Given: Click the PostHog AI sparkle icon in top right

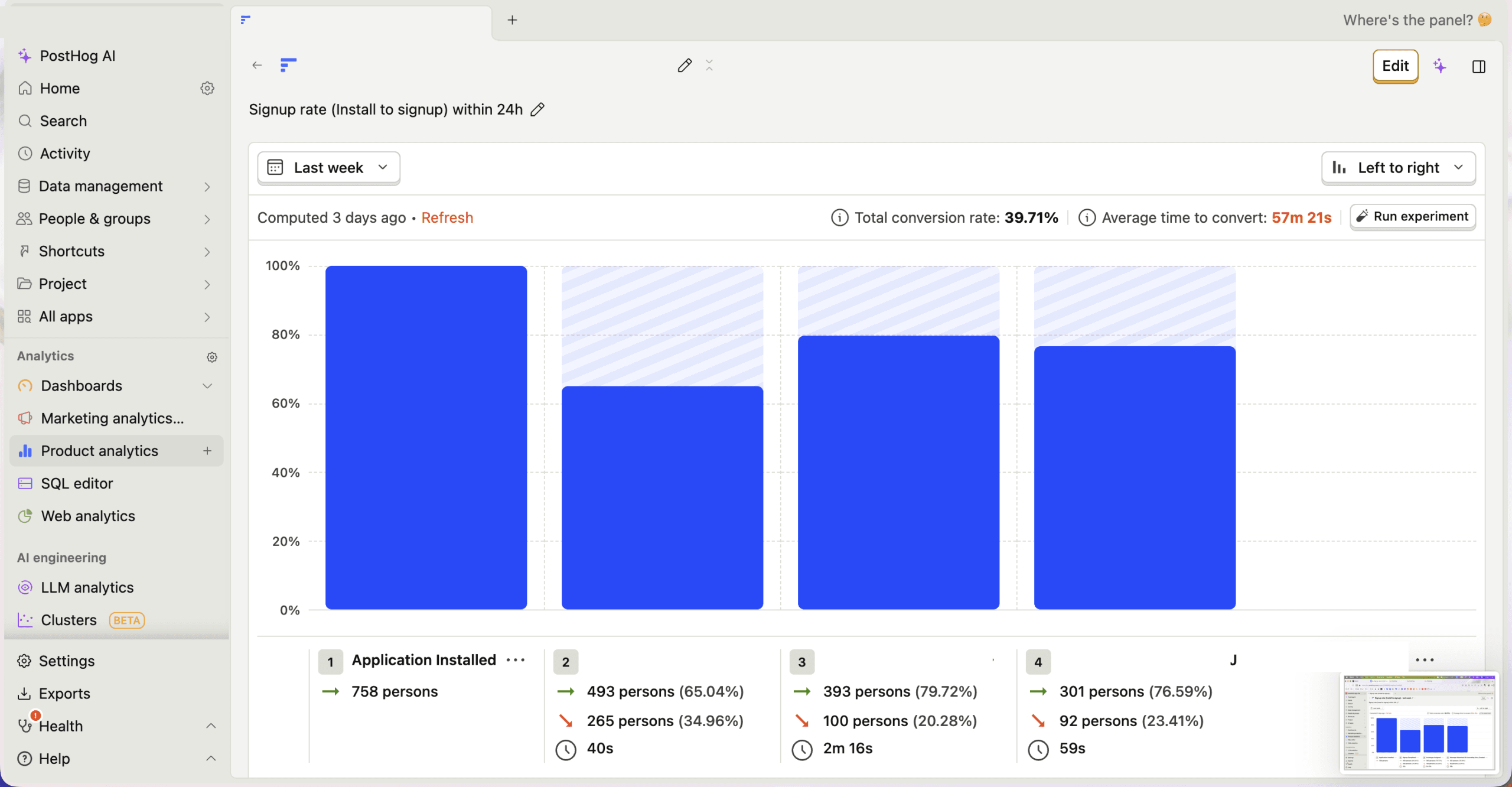Looking at the screenshot, I should point(1439,66).
